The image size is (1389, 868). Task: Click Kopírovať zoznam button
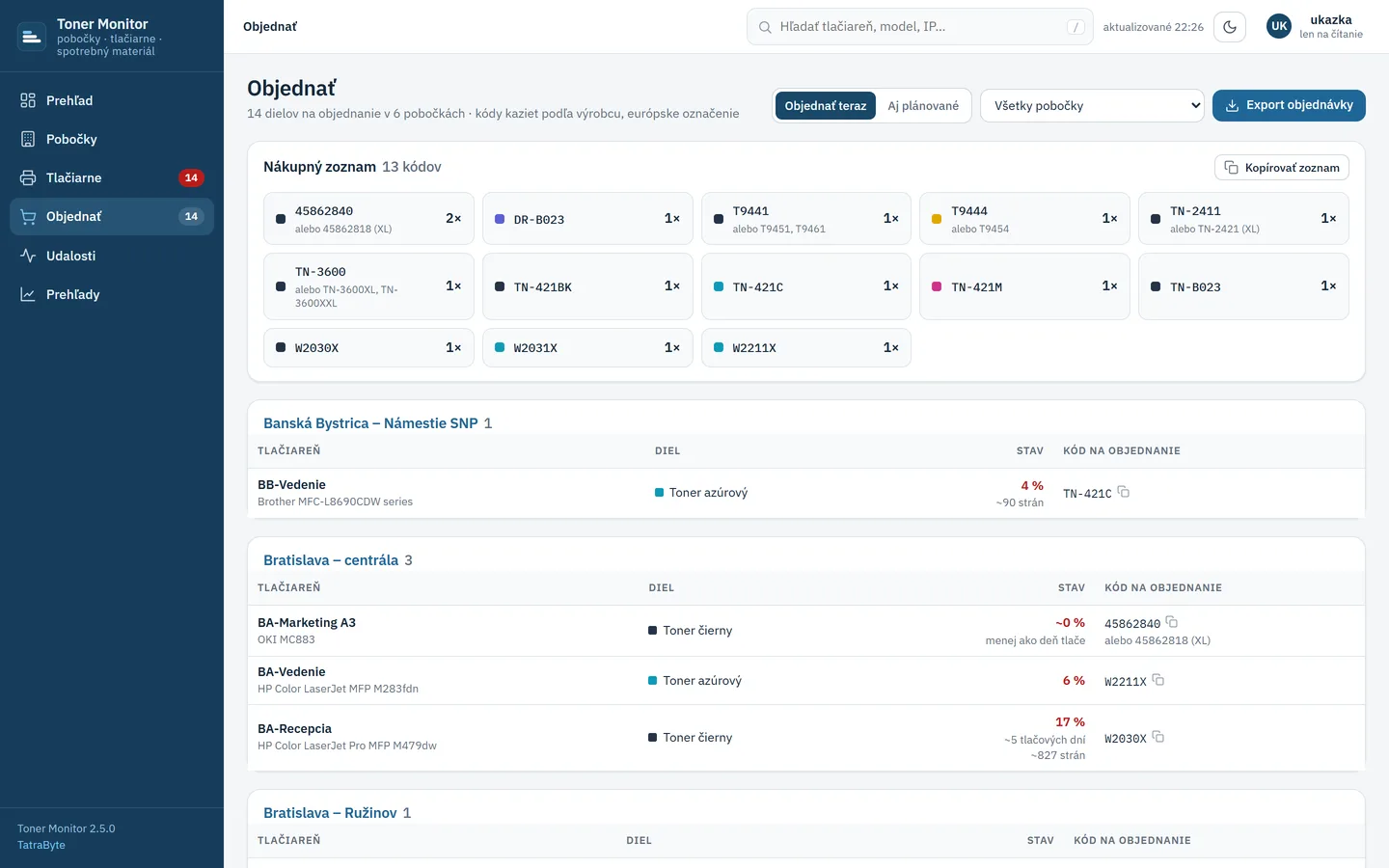[1282, 167]
